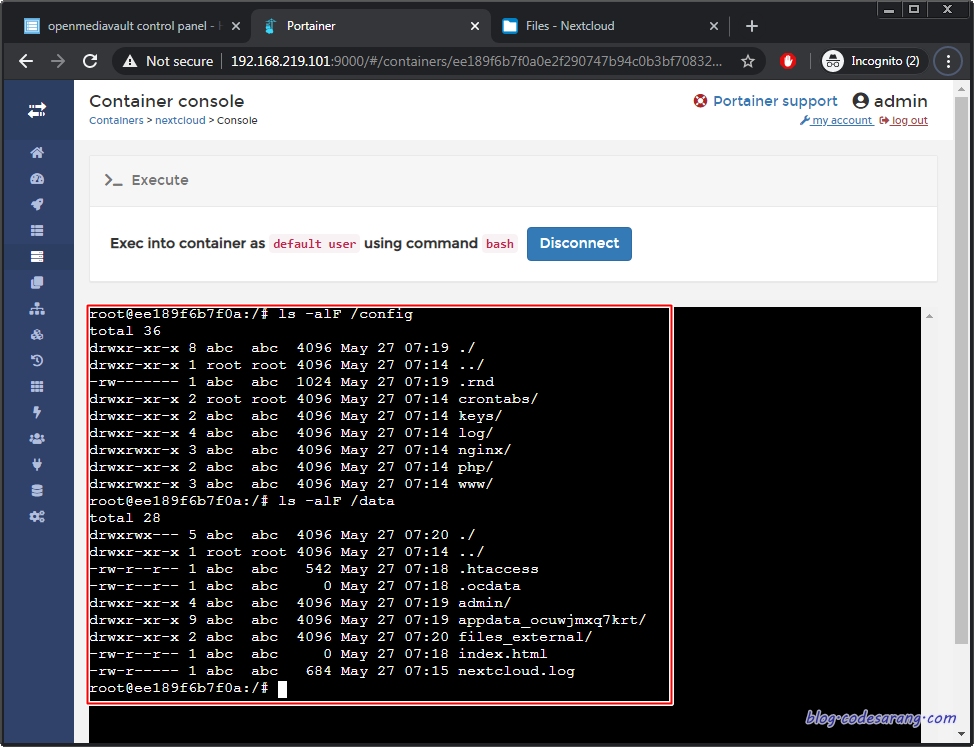Click the 'ls -alF /config' command text
Screen dimensions: 974x747
[x=345, y=314]
